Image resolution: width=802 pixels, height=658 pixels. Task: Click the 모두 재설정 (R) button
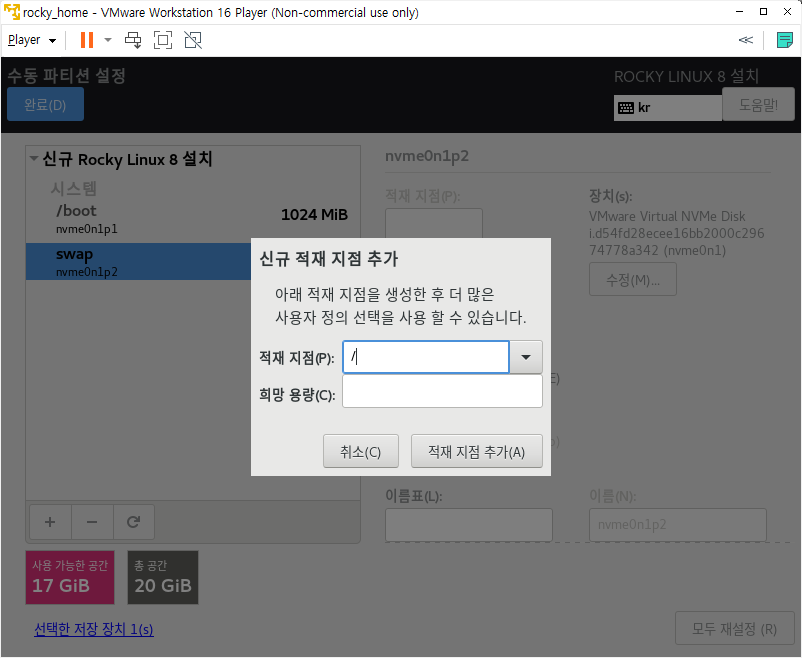pyautogui.click(x=734, y=628)
